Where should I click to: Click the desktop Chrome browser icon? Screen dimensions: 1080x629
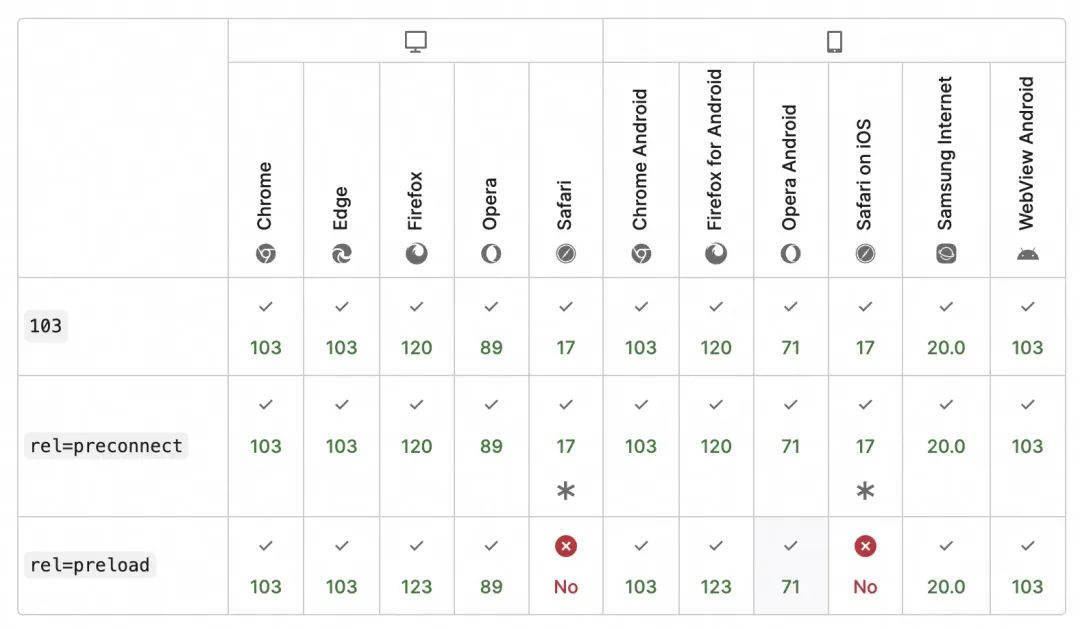266,254
